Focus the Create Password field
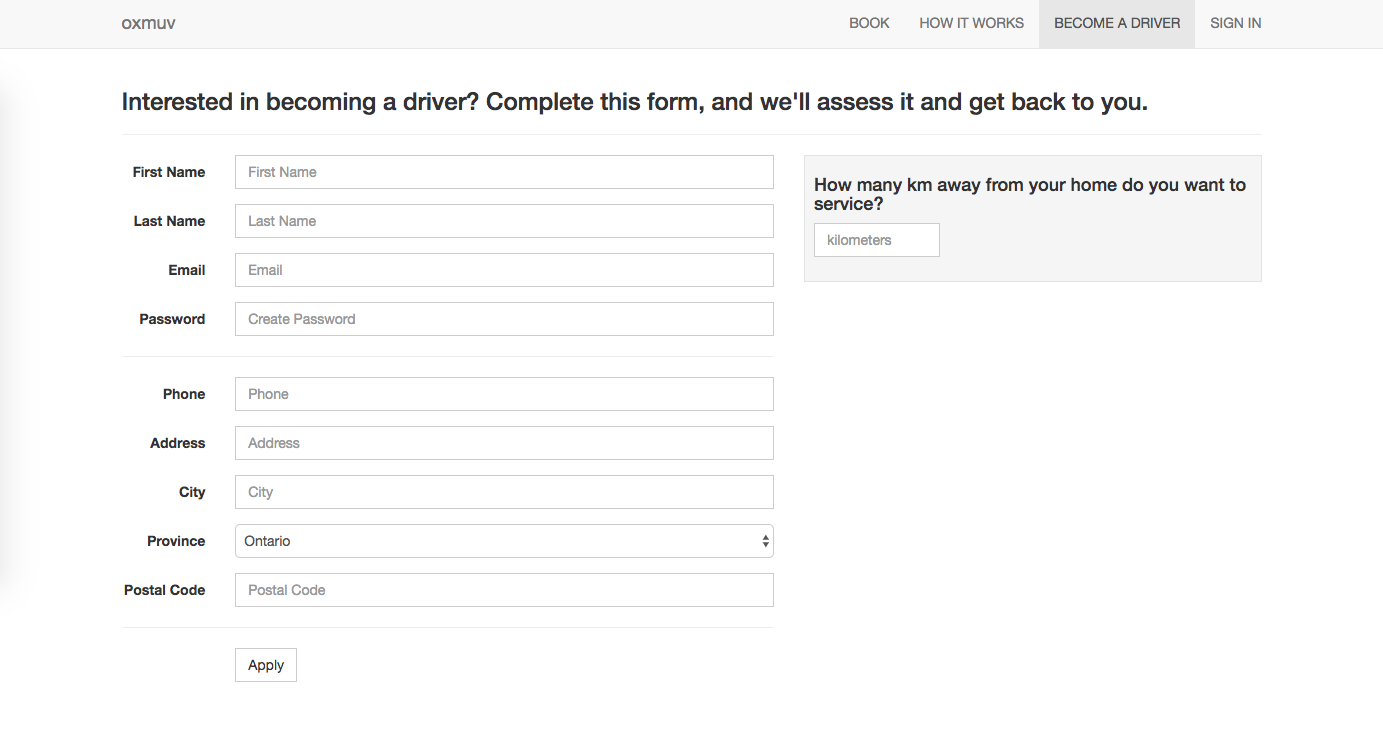 tap(504, 319)
